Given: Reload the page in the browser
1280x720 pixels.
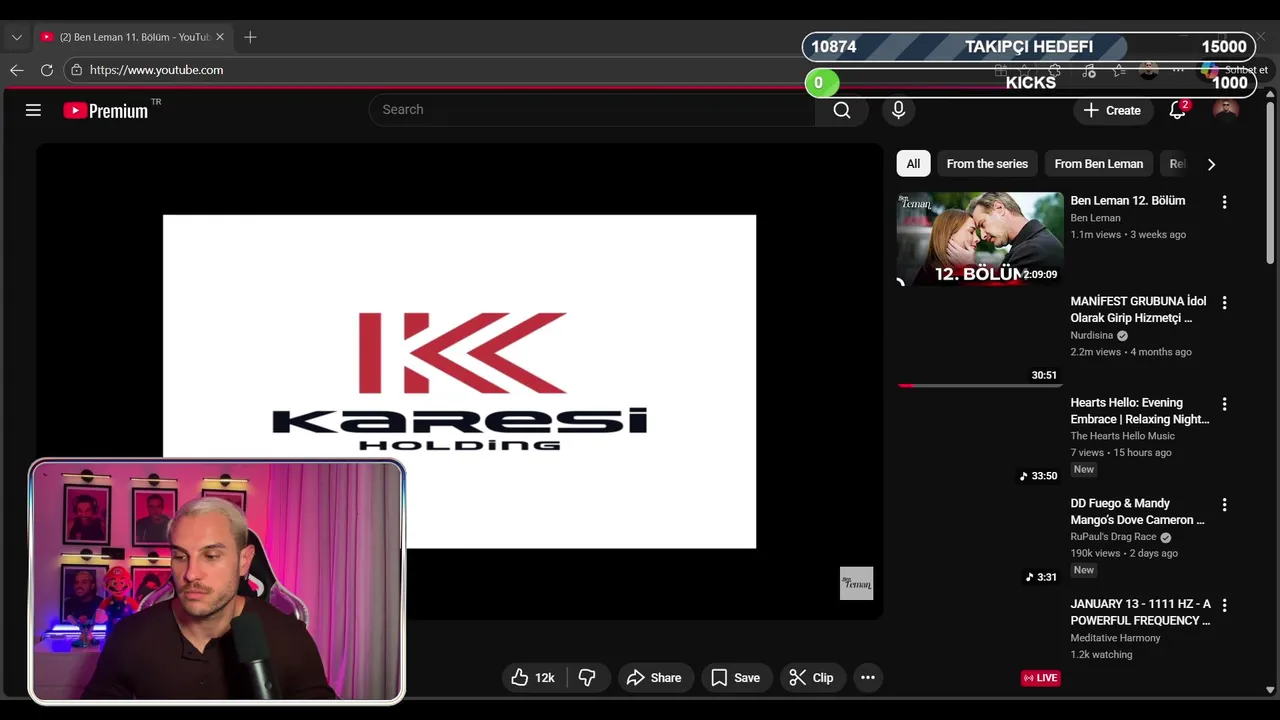Looking at the screenshot, I should click(x=47, y=70).
